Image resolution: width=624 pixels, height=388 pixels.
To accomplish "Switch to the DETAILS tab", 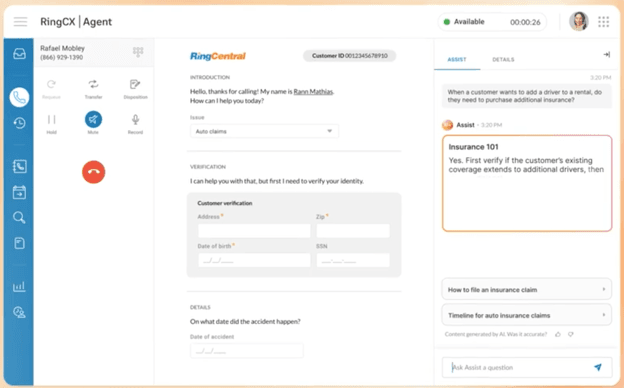I will pos(503,60).
